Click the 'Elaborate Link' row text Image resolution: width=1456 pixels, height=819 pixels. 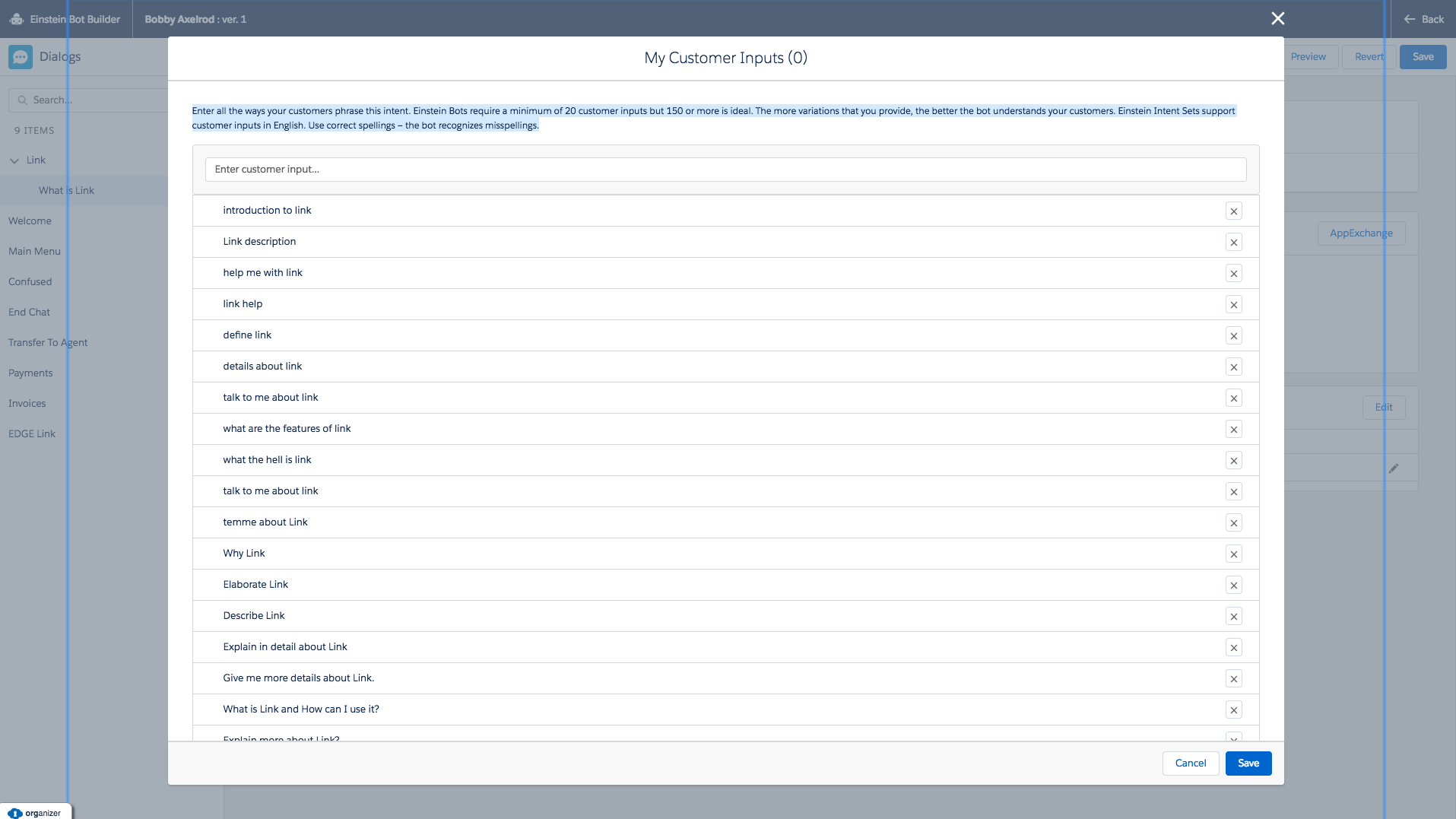(x=255, y=585)
